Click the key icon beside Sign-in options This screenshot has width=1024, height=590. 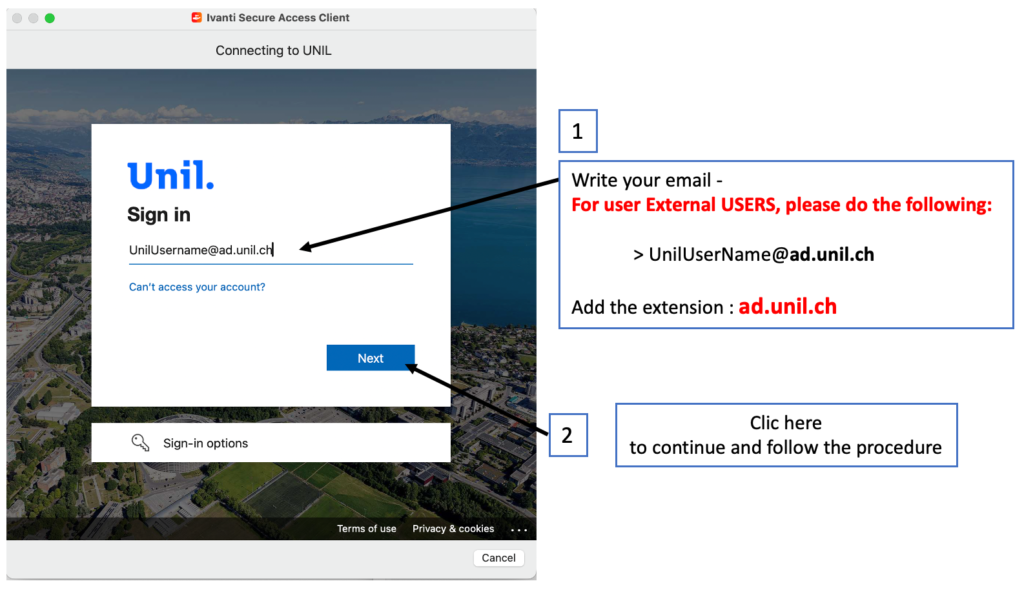[x=140, y=443]
